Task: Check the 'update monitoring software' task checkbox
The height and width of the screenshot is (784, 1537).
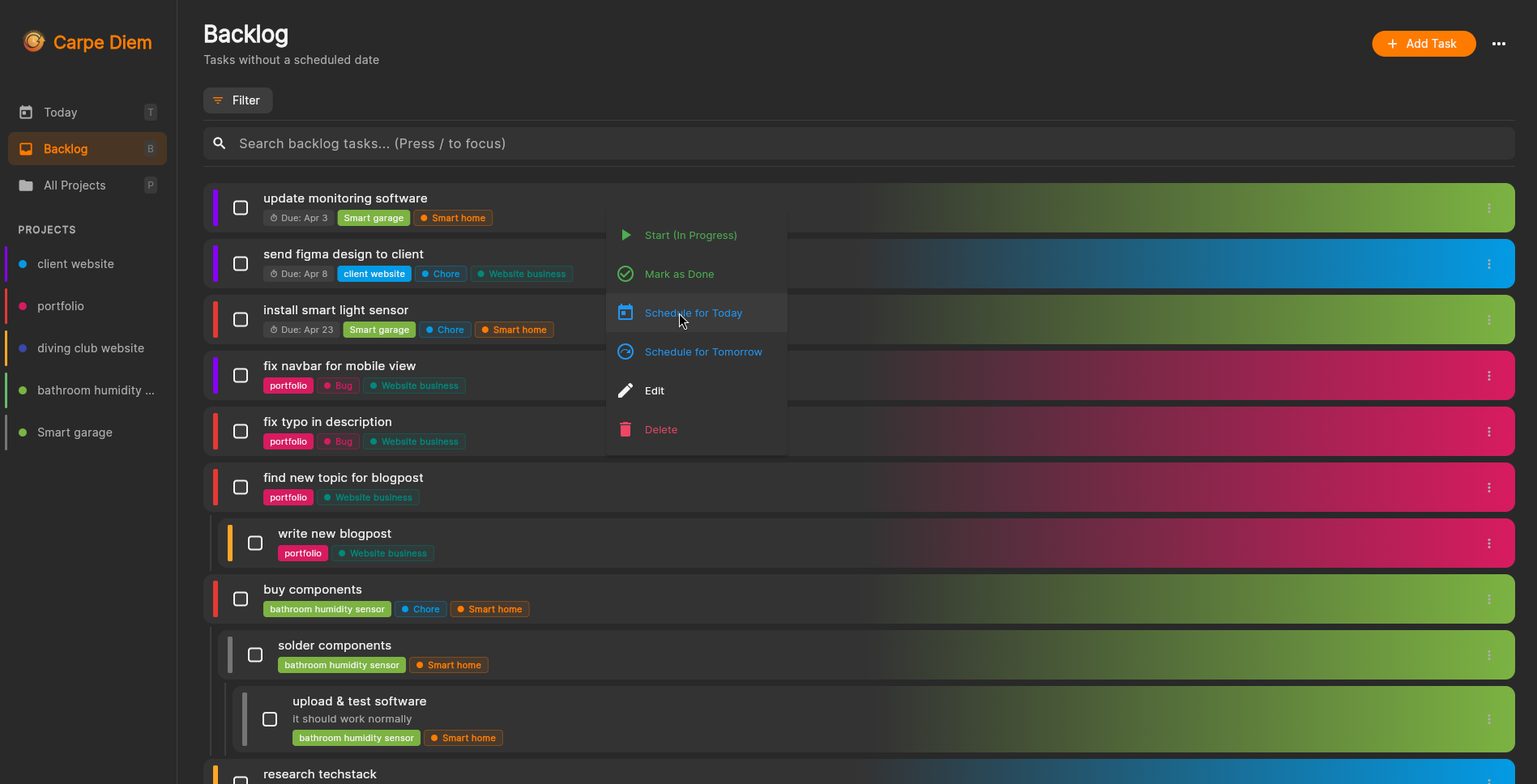Action: coord(241,208)
